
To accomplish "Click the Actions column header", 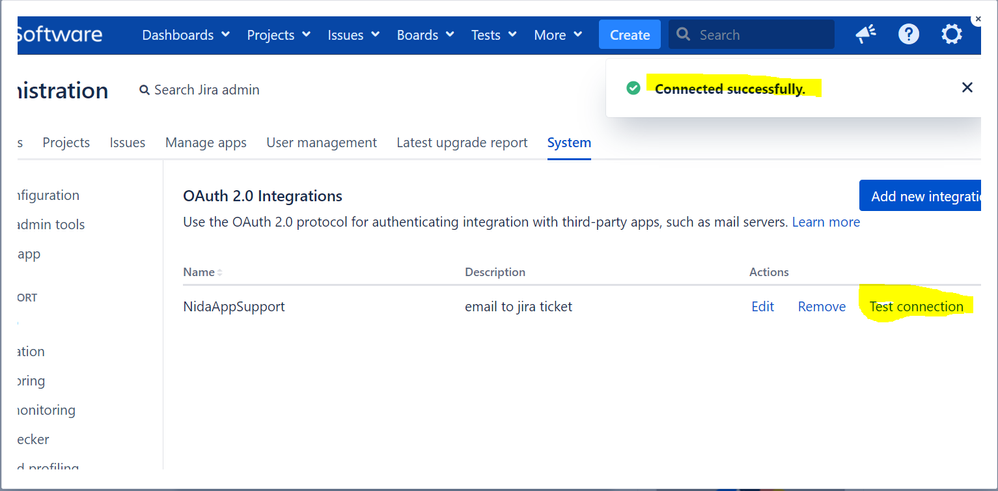I will [x=769, y=272].
